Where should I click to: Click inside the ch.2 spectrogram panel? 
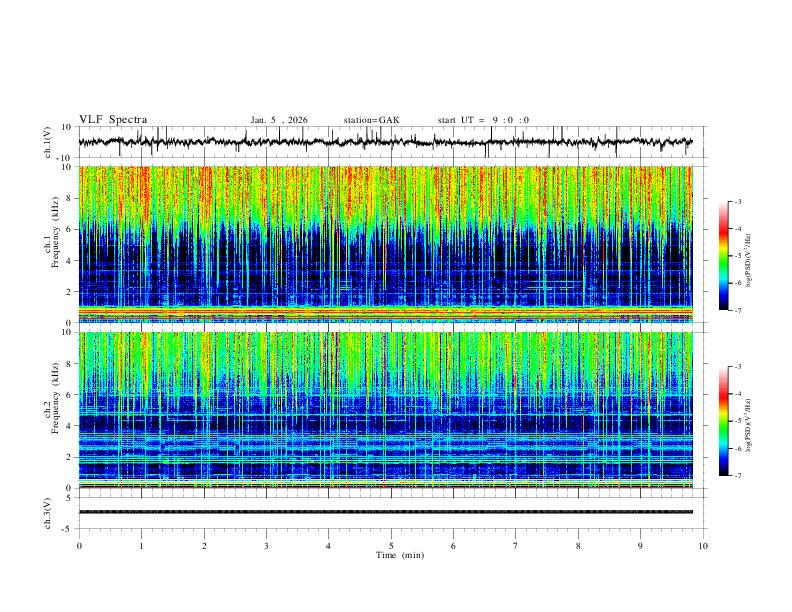click(x=385, y=410)
